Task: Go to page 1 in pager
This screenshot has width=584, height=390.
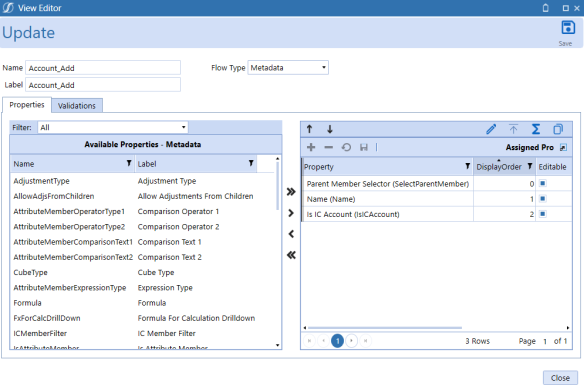Action: pyautogui.click(x=337, y=341)
